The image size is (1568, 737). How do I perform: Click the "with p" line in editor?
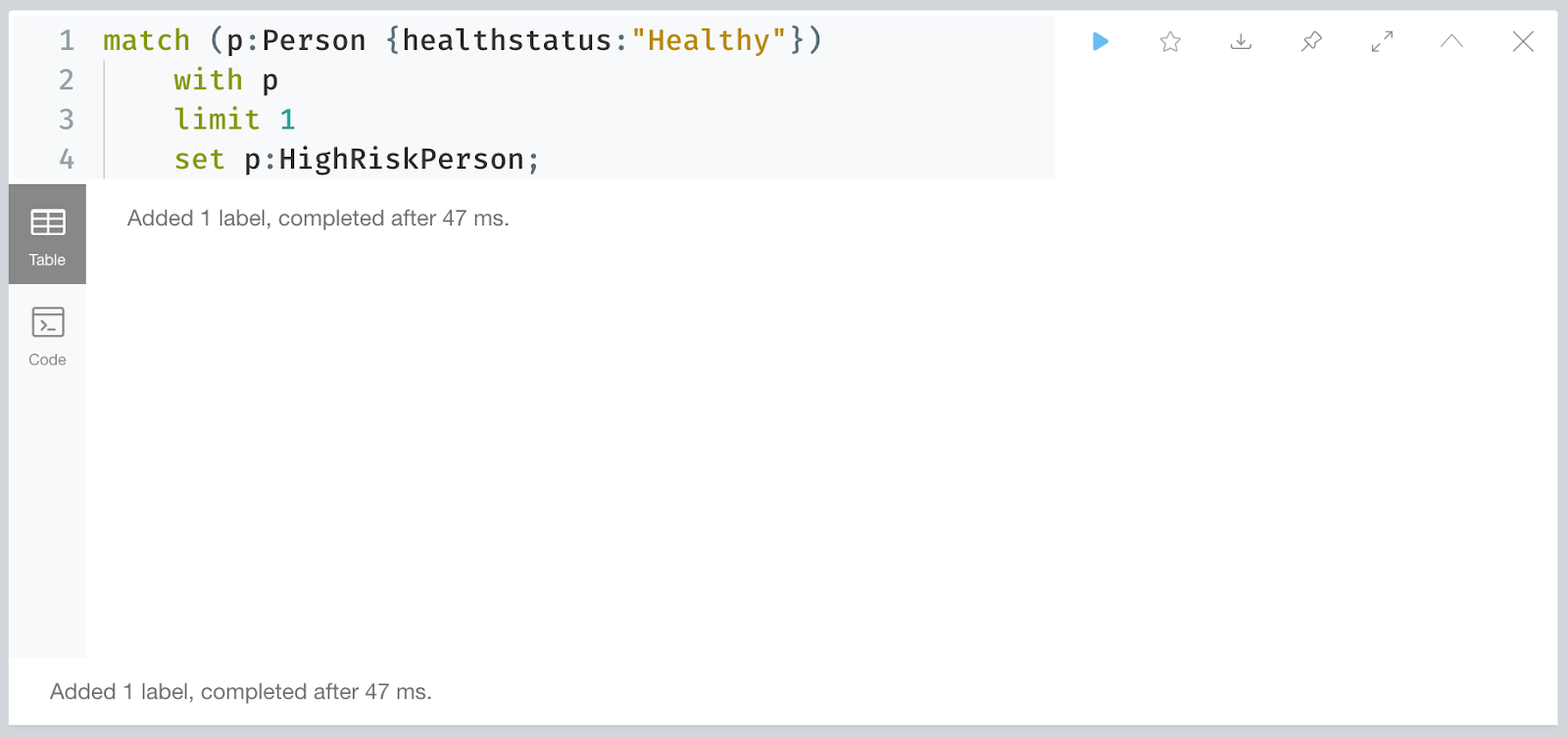(x=226, y=80)
